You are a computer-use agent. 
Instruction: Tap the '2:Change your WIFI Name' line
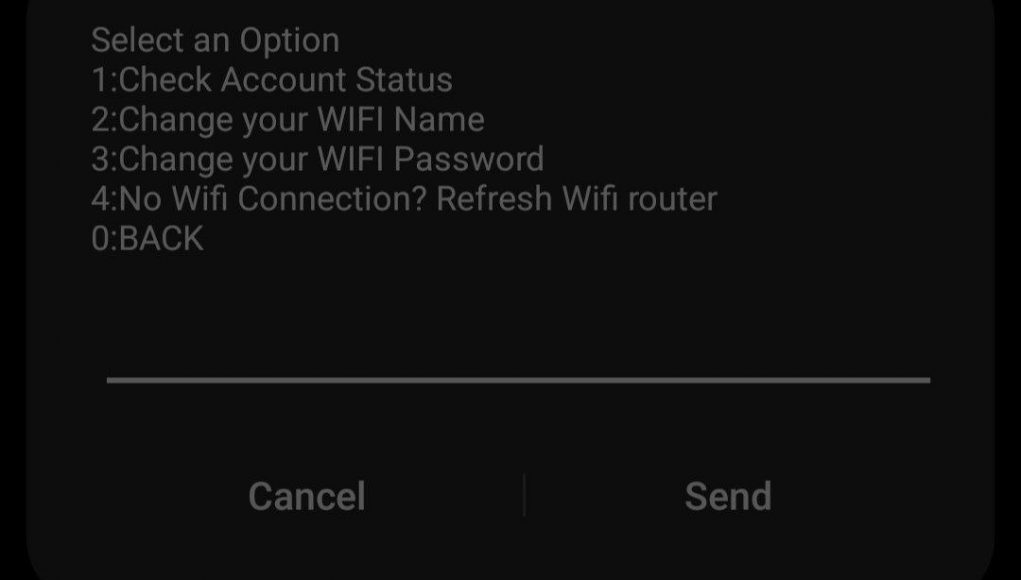coord(288,120)
